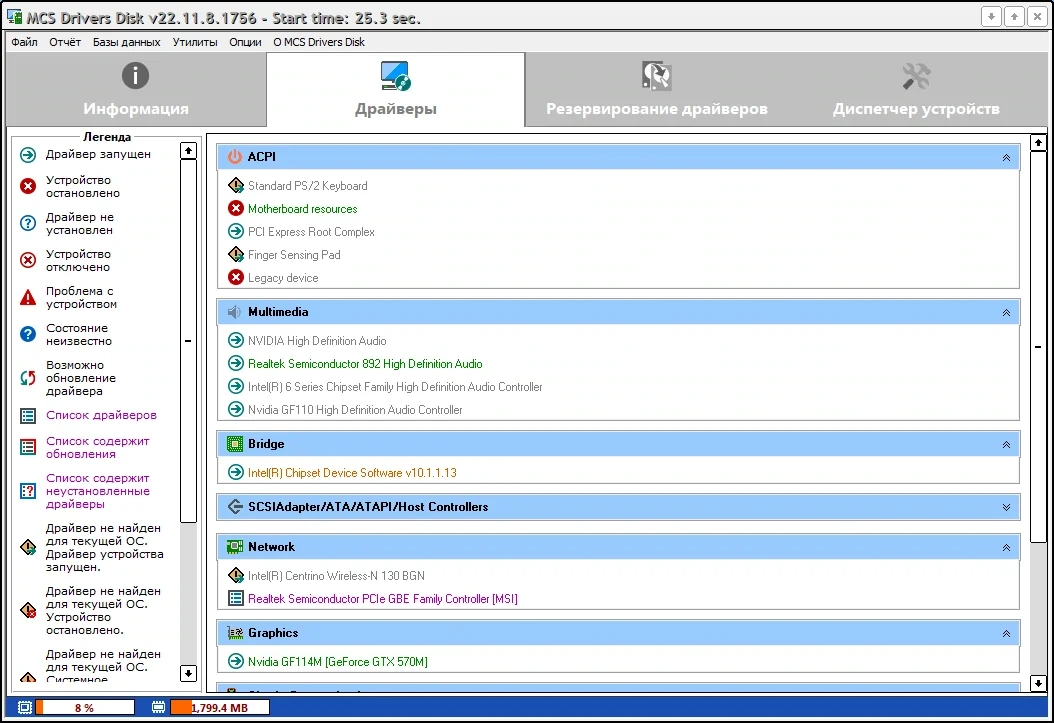Screen dimensions: 1054x723
Task: Click the title bar application icon
Action: click(x=14, y=16)
